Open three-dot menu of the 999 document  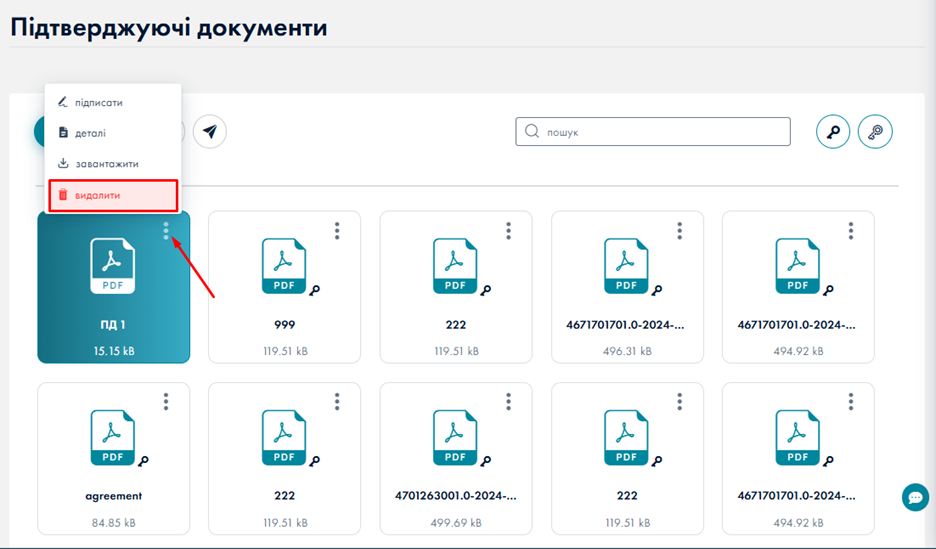pyautogui.click(x=337, y=231)
